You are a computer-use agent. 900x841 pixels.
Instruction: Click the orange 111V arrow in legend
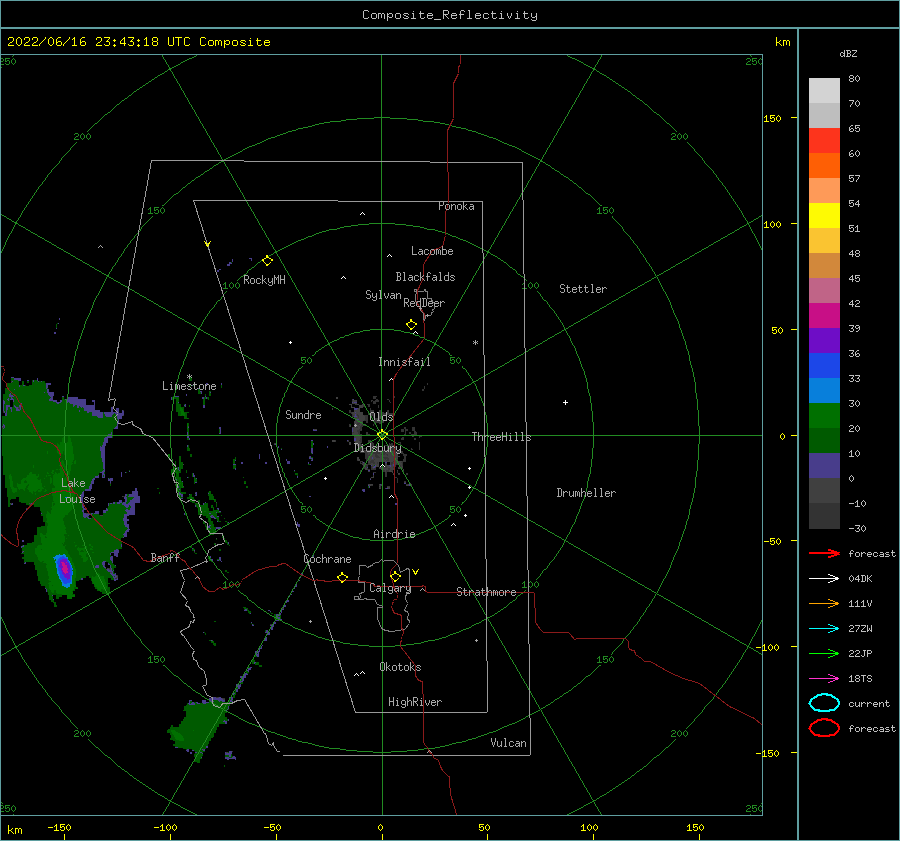824,603
